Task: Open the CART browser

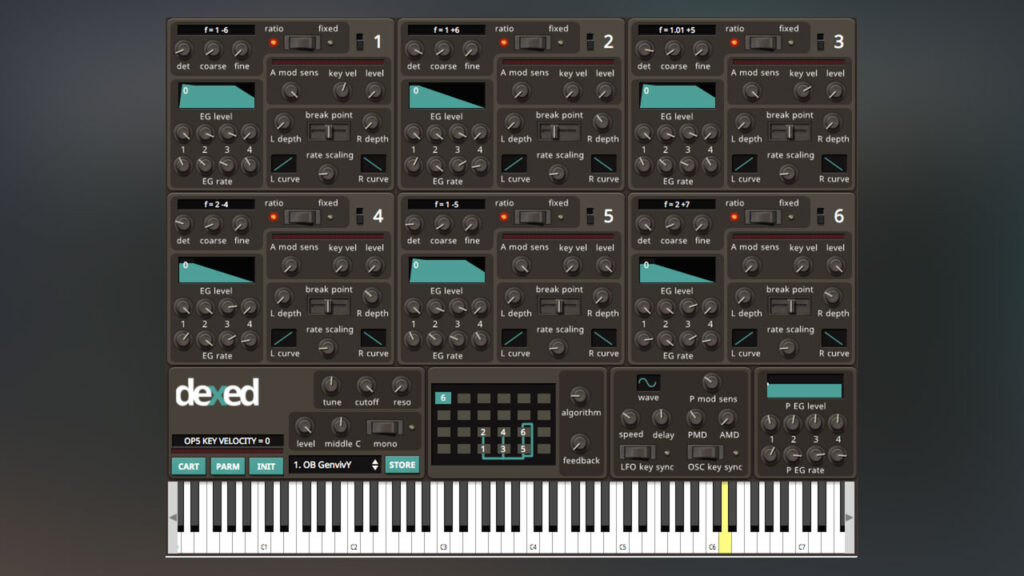Action: (x=188, y=465)
